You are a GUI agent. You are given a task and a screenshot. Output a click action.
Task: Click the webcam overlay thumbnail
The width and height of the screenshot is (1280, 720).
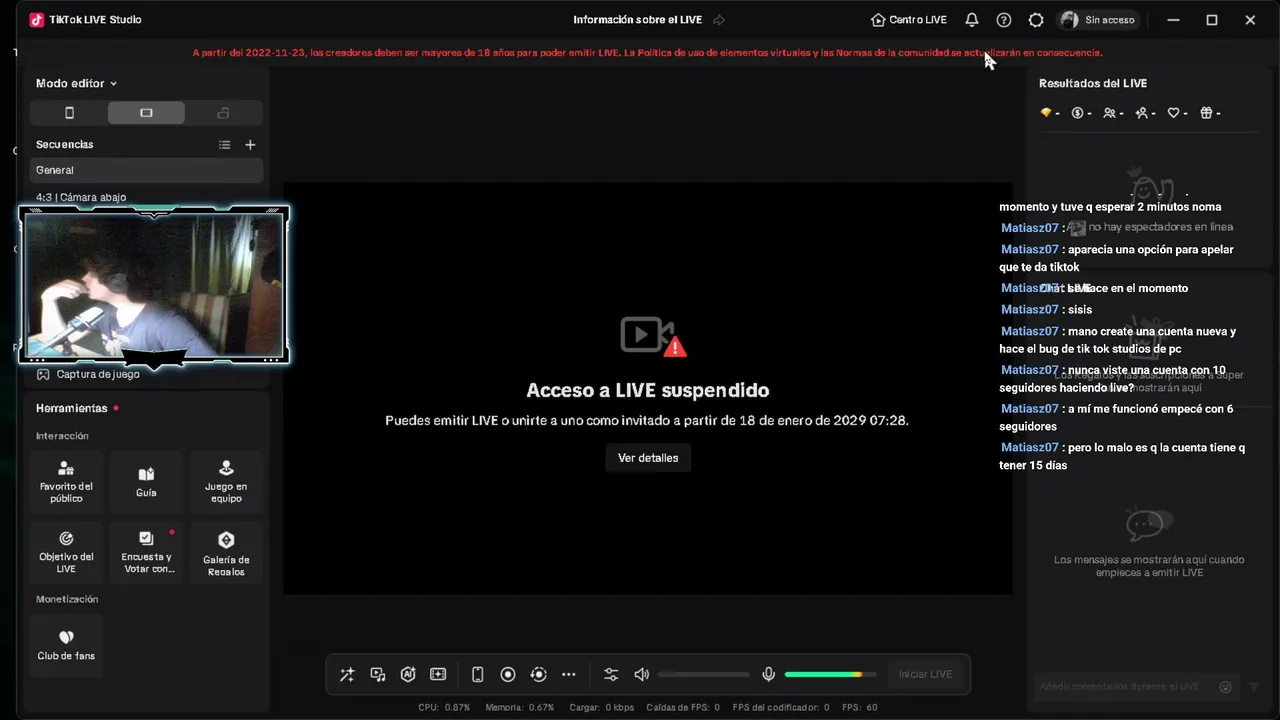(x=155, y=286)
